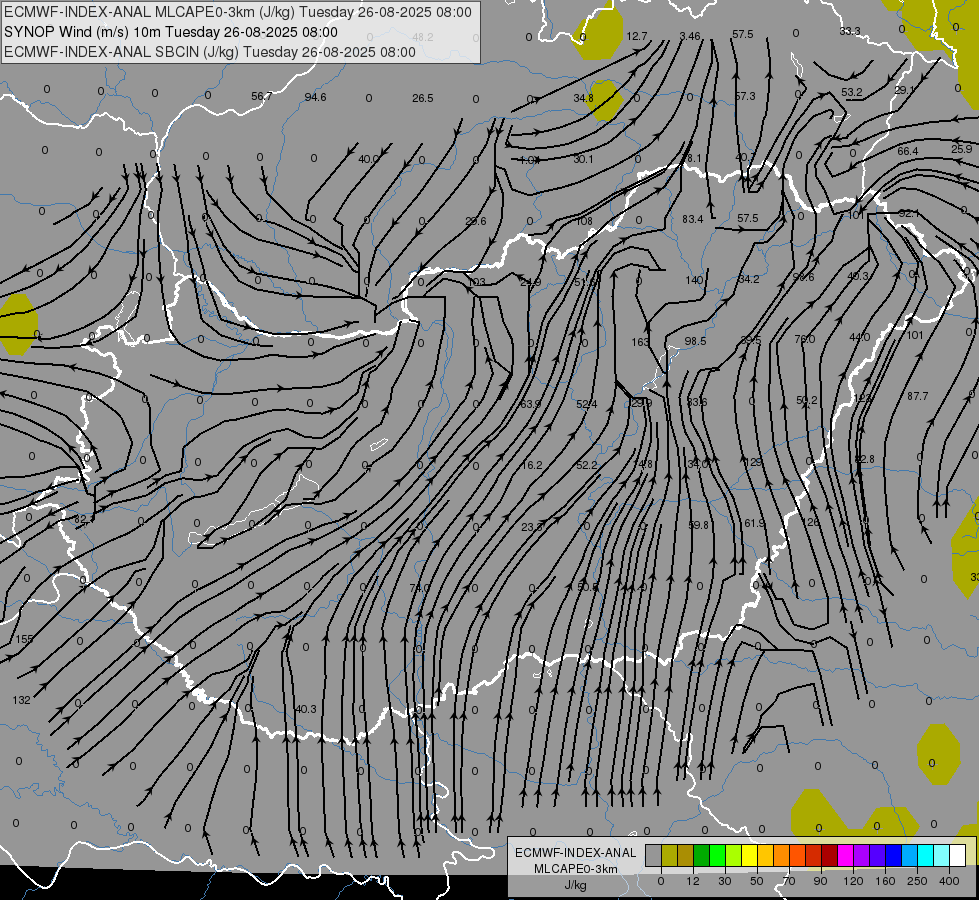
Task: Click the map value 34.8
Action: click(x=583, y=98)
